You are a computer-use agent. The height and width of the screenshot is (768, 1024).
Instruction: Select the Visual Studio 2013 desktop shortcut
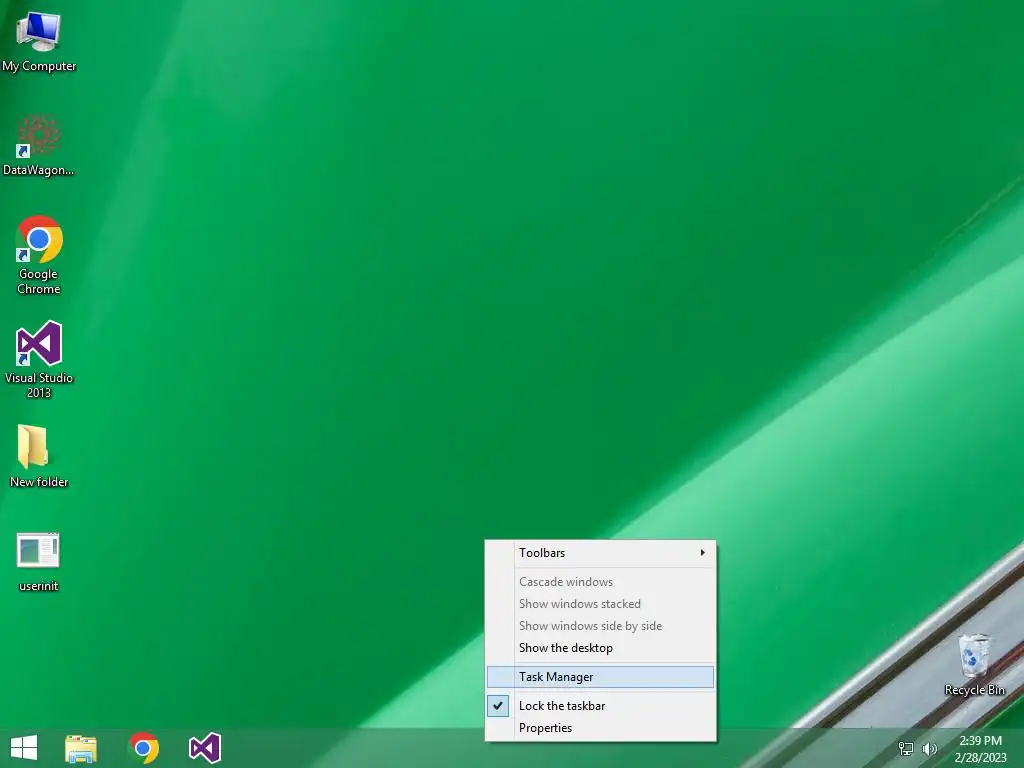point(39,359)
